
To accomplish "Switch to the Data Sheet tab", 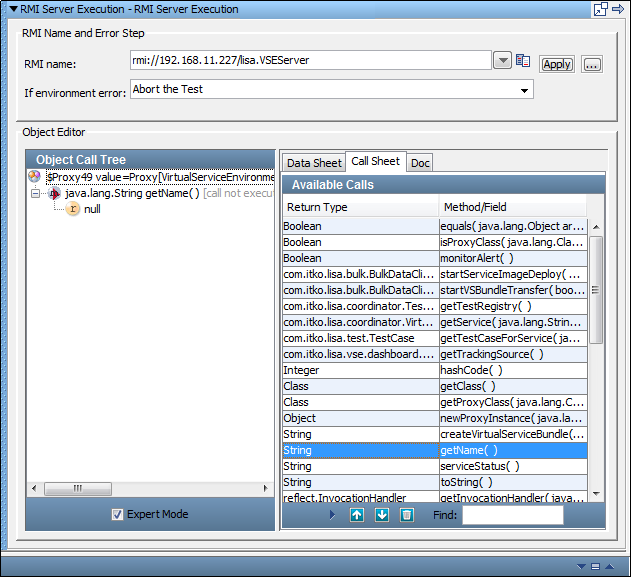I will pos(314,163).
